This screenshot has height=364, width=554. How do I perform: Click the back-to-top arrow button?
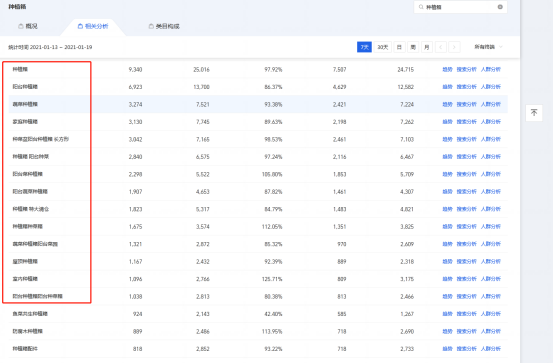[x=534, y=113]
